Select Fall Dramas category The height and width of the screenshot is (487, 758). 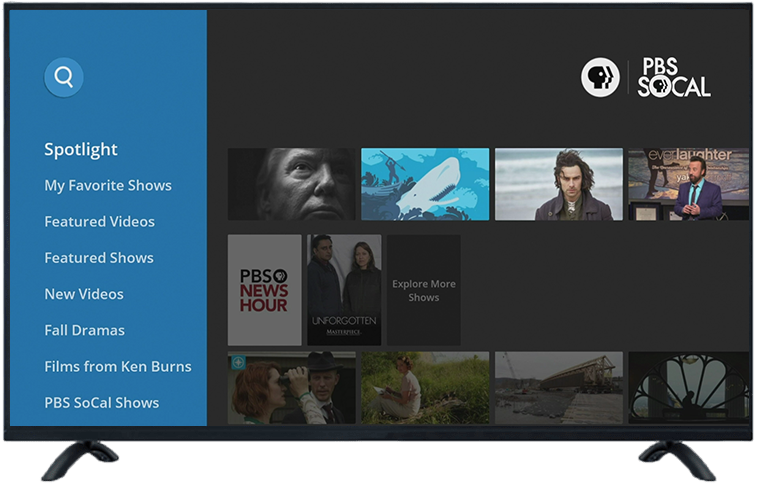85,330
